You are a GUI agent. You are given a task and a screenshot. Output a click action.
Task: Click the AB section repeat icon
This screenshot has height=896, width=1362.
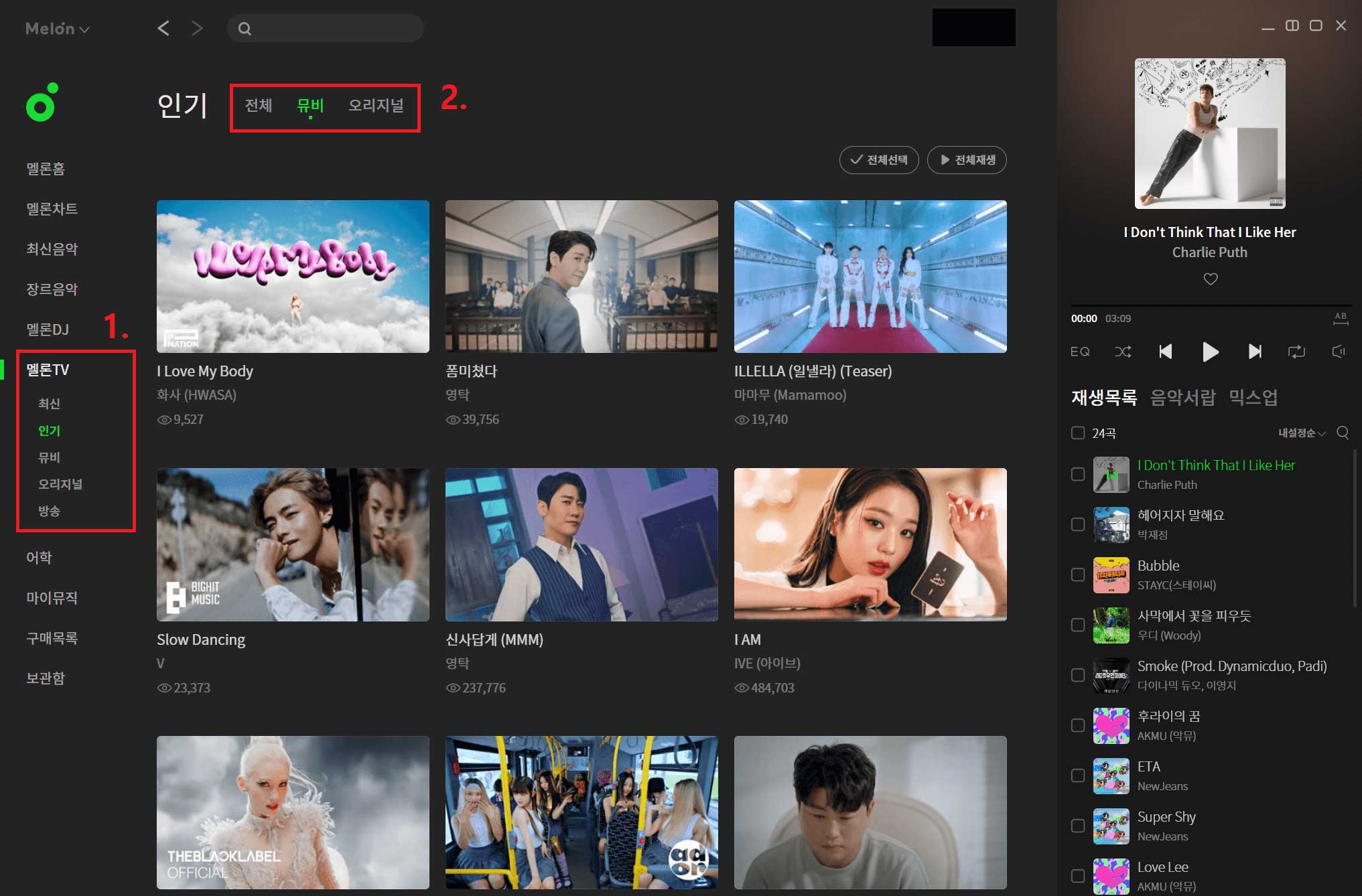click(1340, 318)
